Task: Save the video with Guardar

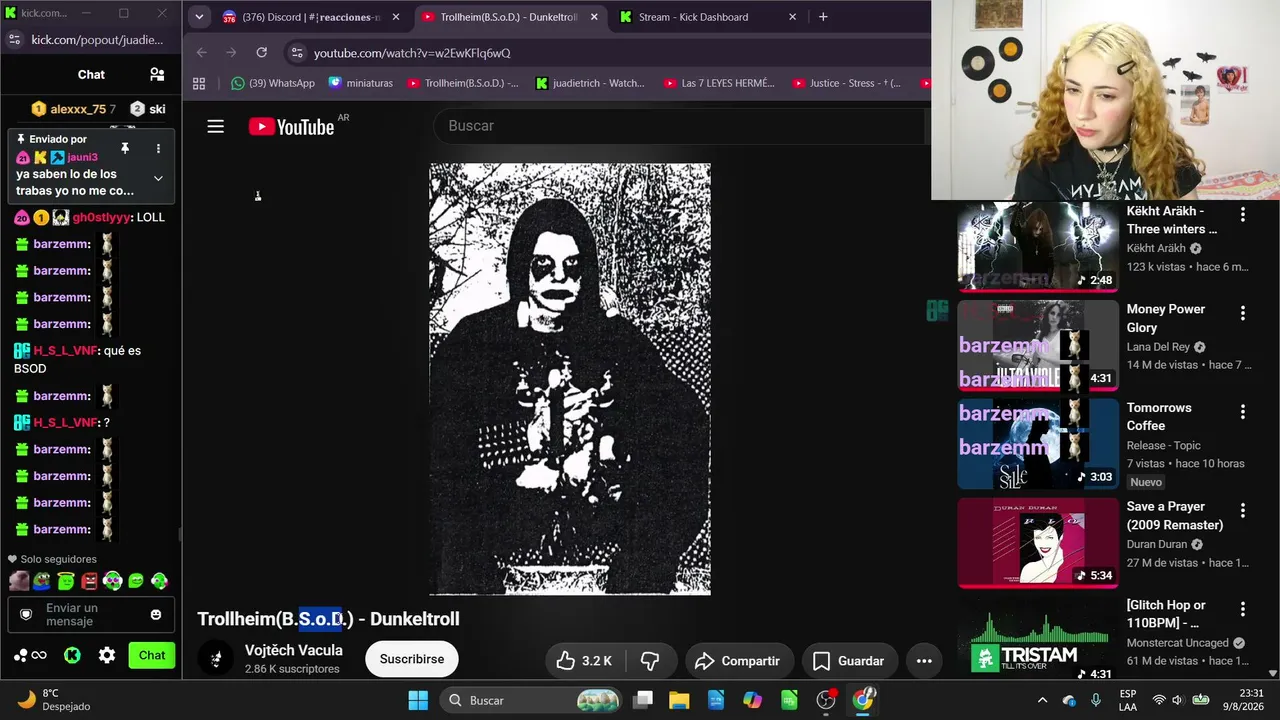Action: pyautogui.click(x=848, y=660)
